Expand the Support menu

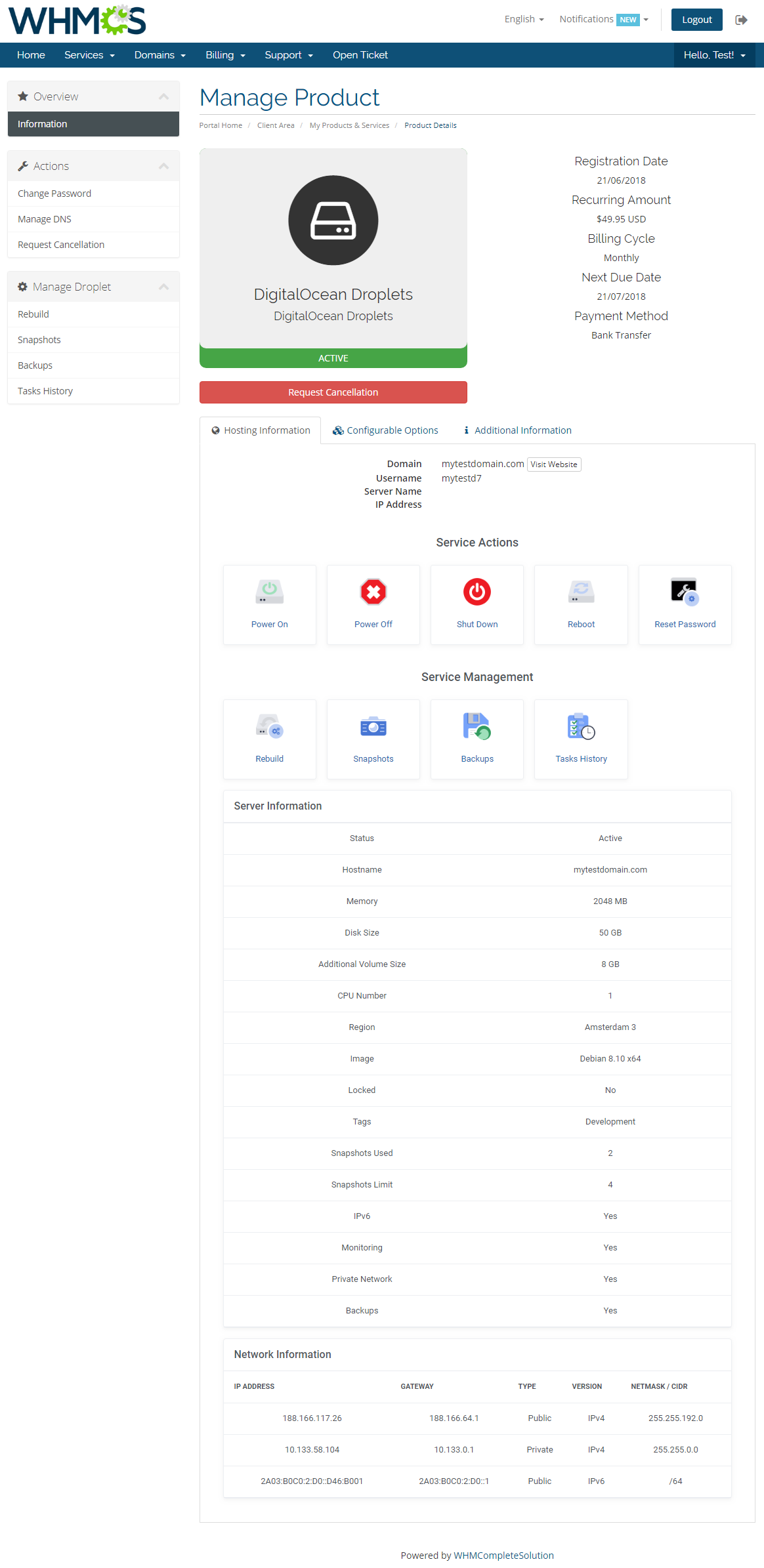point(289,55)
